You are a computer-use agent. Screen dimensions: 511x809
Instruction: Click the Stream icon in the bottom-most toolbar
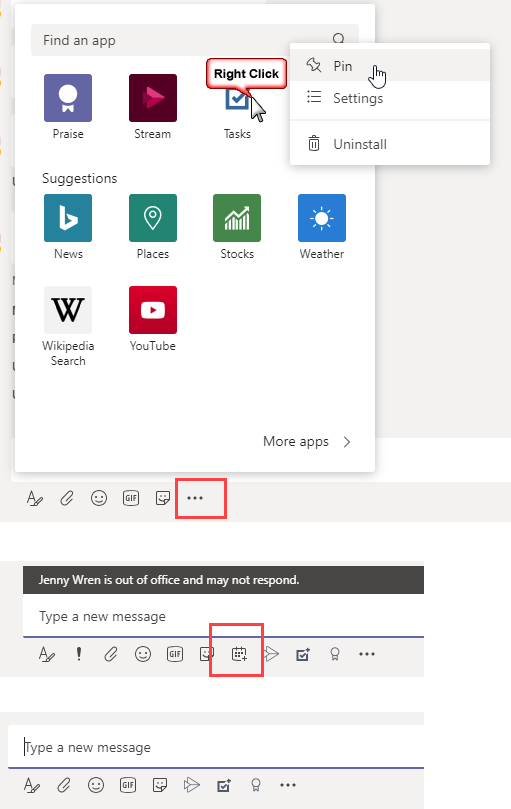tap(191, 785)
